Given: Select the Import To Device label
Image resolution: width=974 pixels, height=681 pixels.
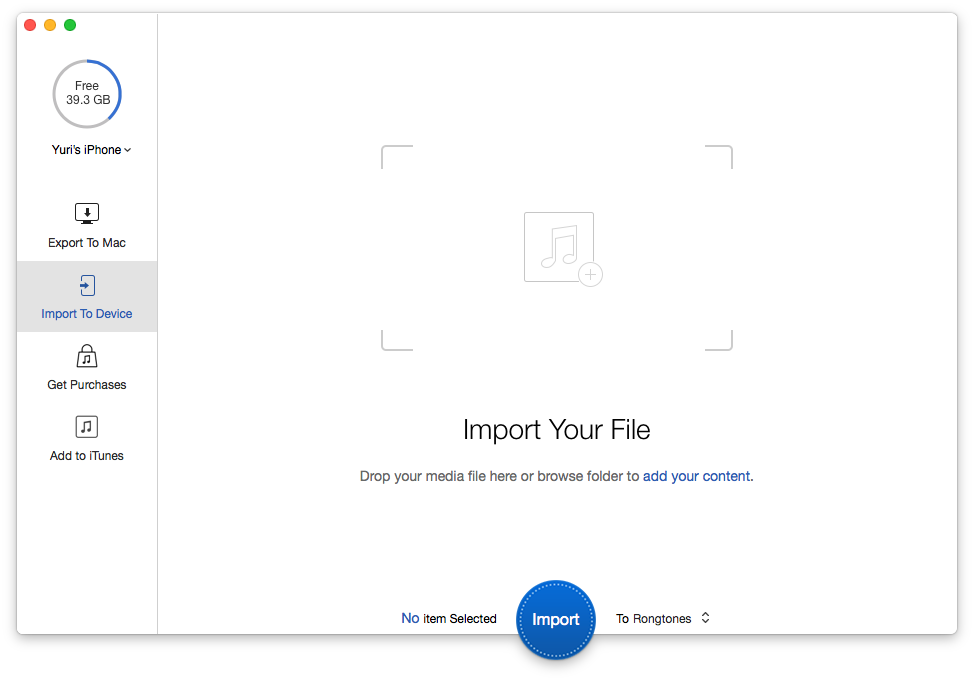Looking at the screenshot, I should click(x=87, y=314).
